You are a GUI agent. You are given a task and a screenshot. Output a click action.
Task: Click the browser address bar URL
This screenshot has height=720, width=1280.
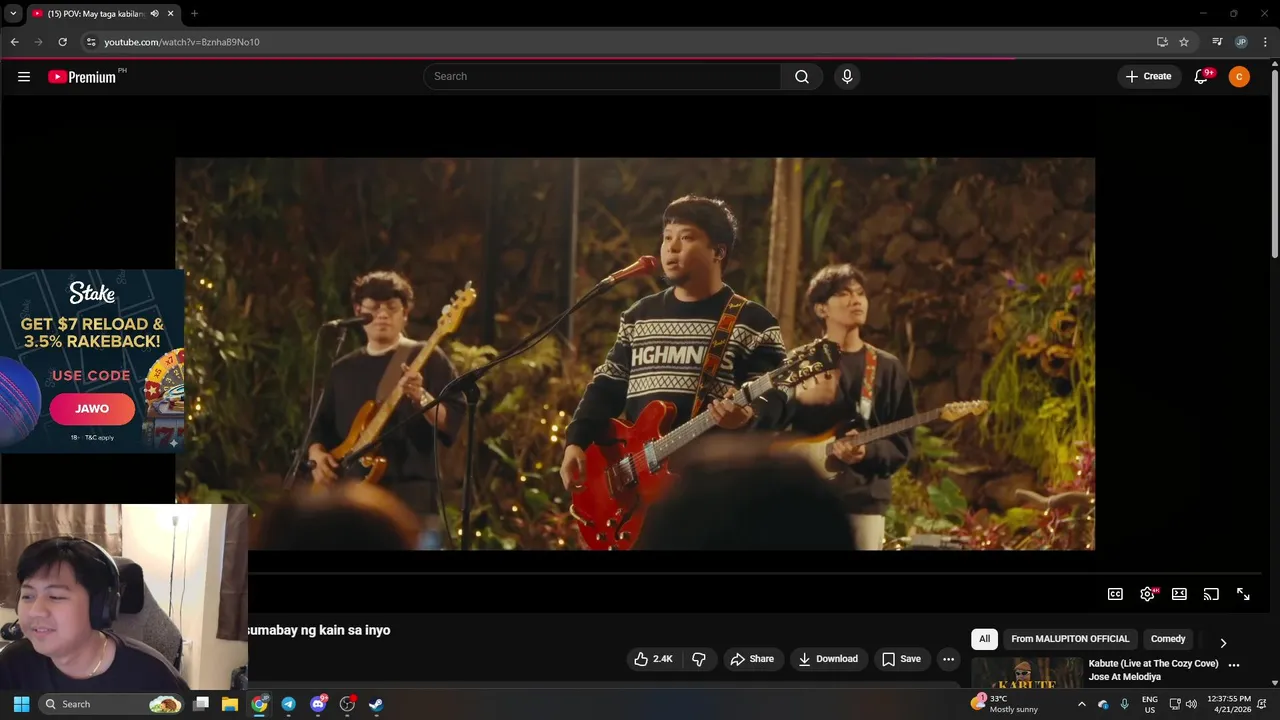[x=182, y=42]
